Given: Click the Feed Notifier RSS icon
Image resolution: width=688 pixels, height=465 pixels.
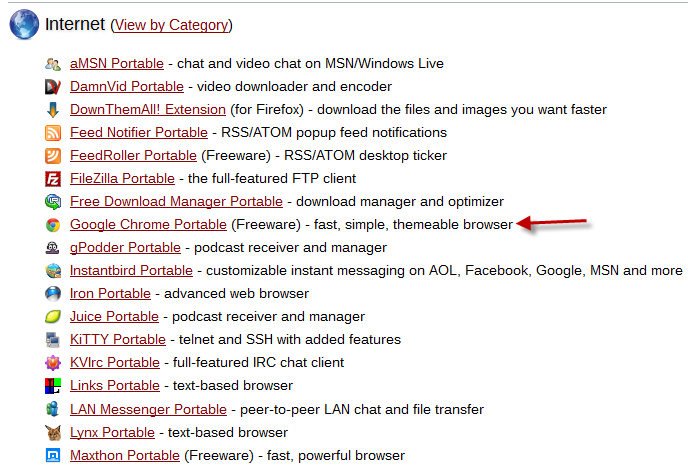Looking at the screenshot, I should tap(53, 133).
